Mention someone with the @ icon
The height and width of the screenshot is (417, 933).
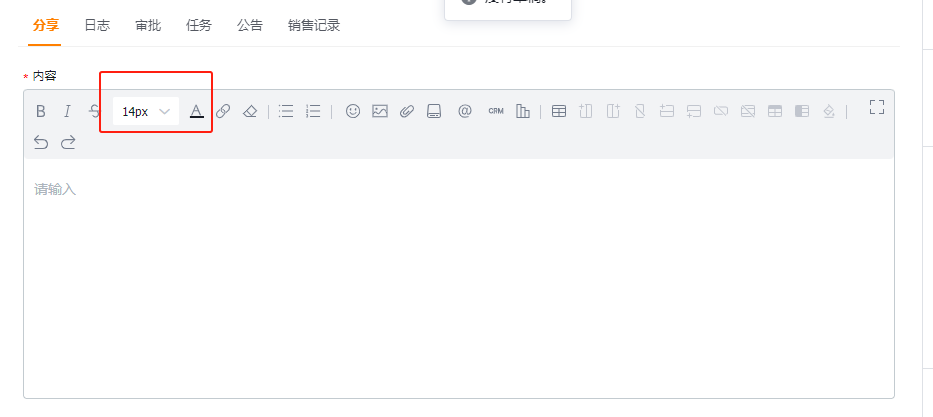[465, 111]
